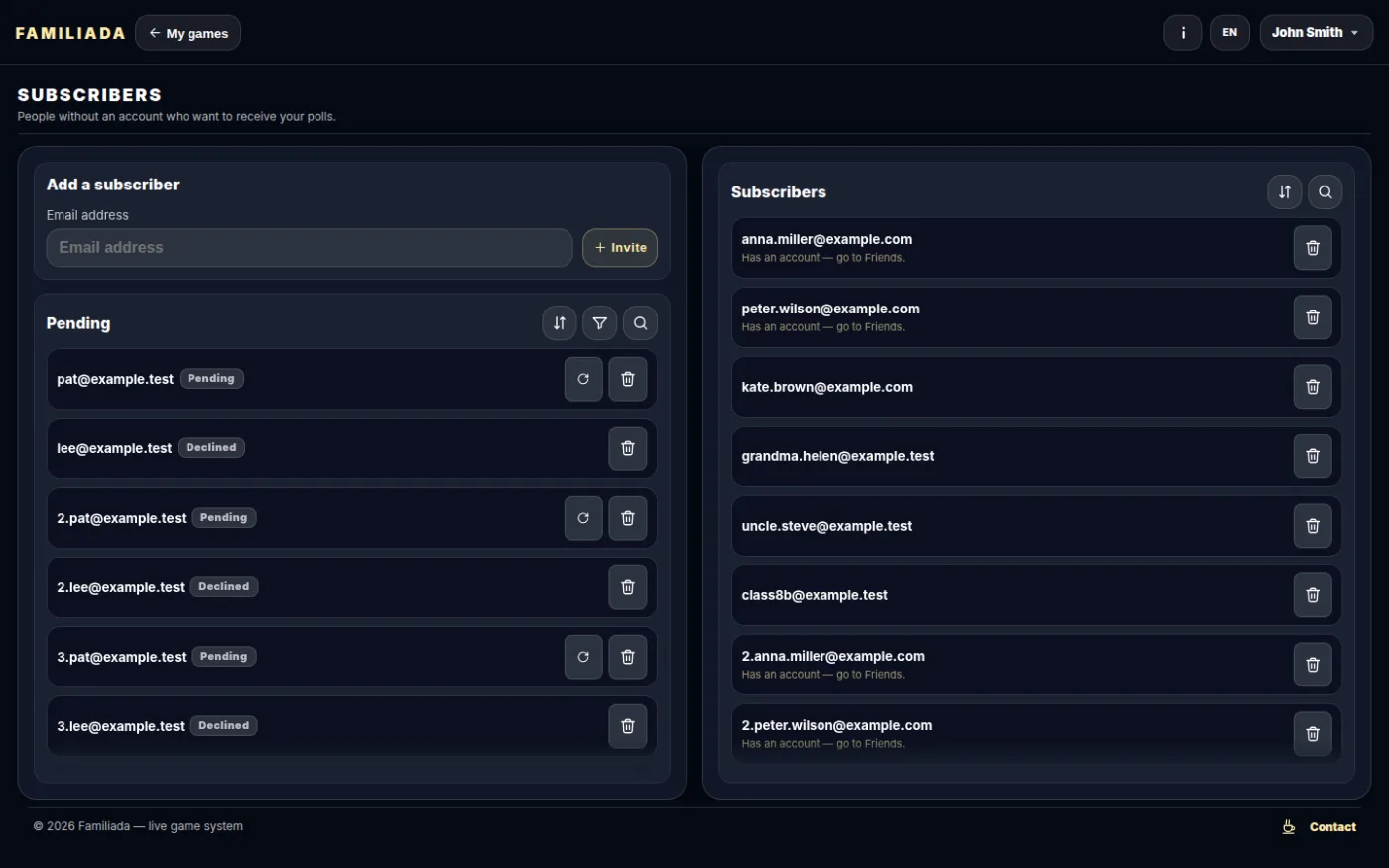
Task: Remove subscriber kate.brown@example.com
Action: tap(1313, 387)
